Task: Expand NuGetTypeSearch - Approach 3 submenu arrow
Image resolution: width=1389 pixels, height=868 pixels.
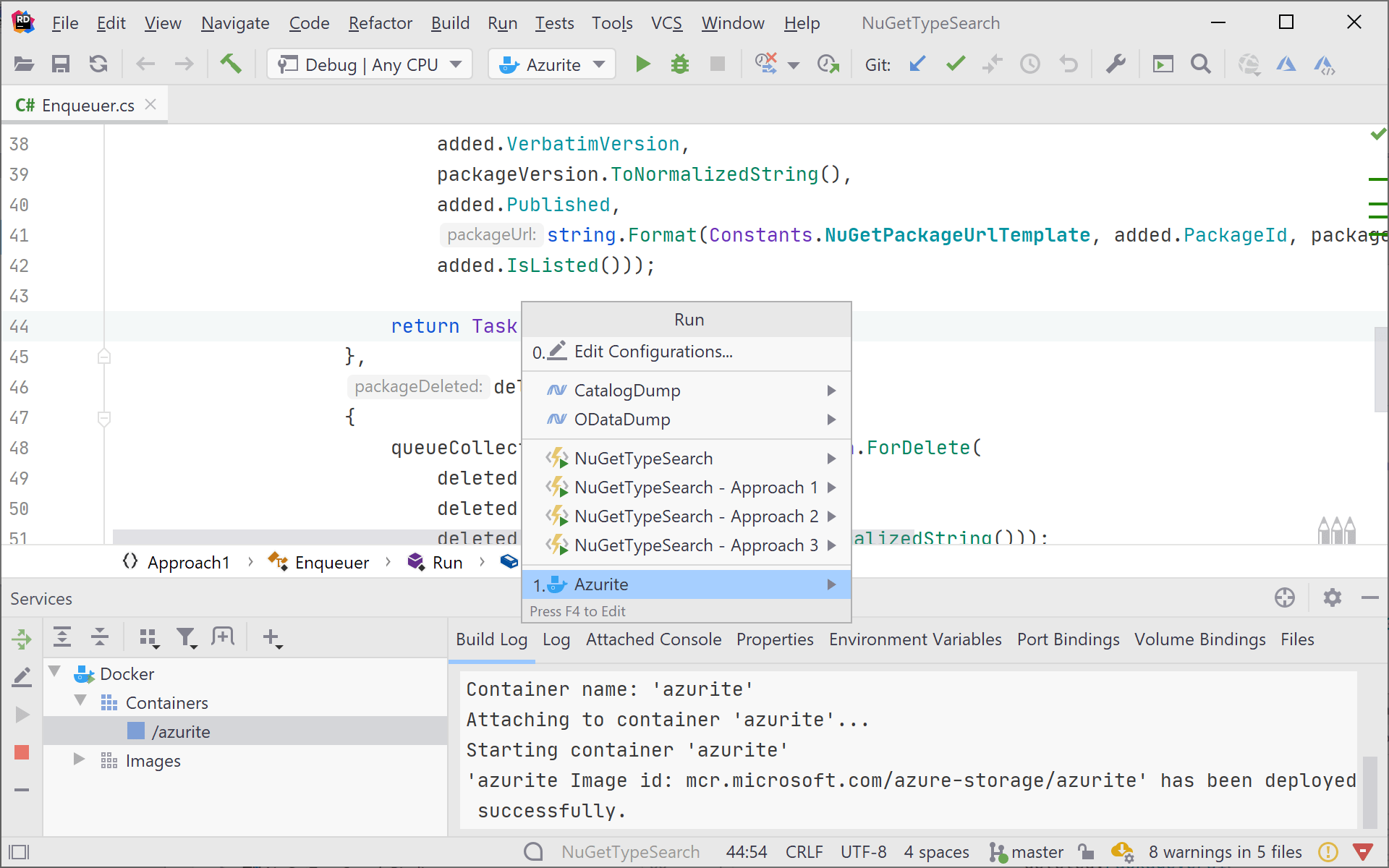Action: tap(831, 545)
